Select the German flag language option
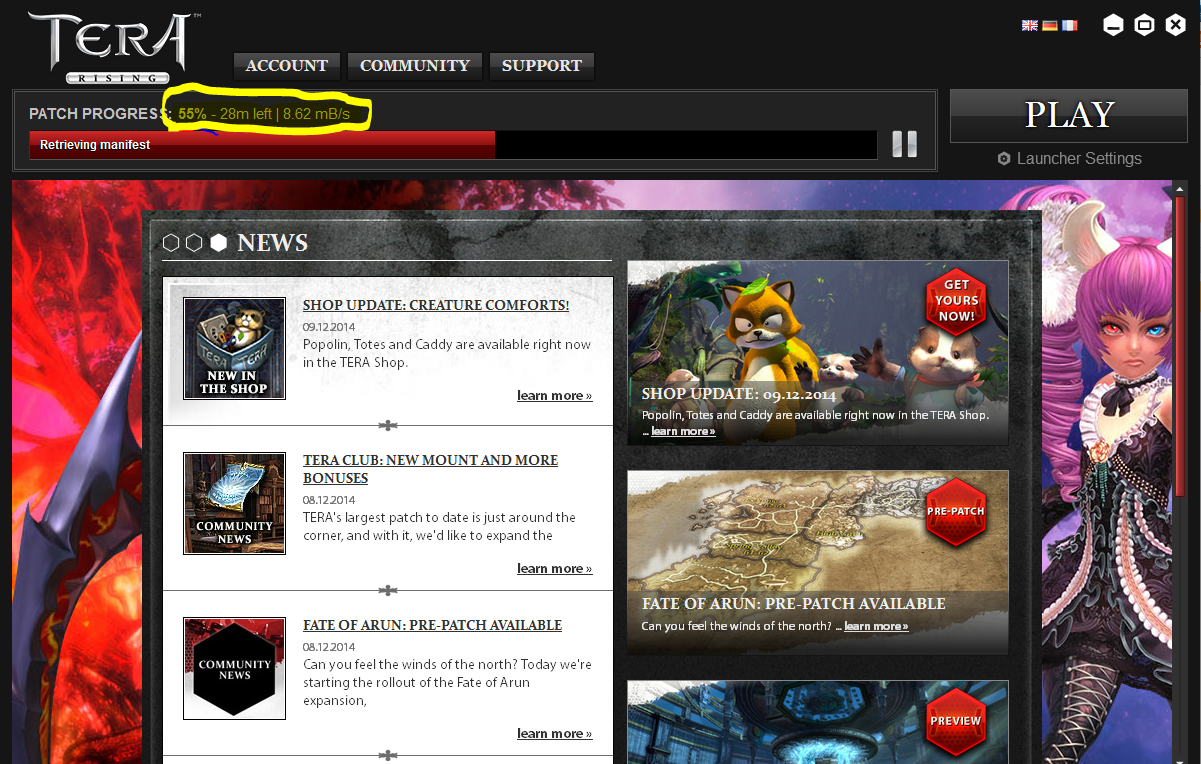This screenshot has height=764, width=1201. coord(1050,25)
